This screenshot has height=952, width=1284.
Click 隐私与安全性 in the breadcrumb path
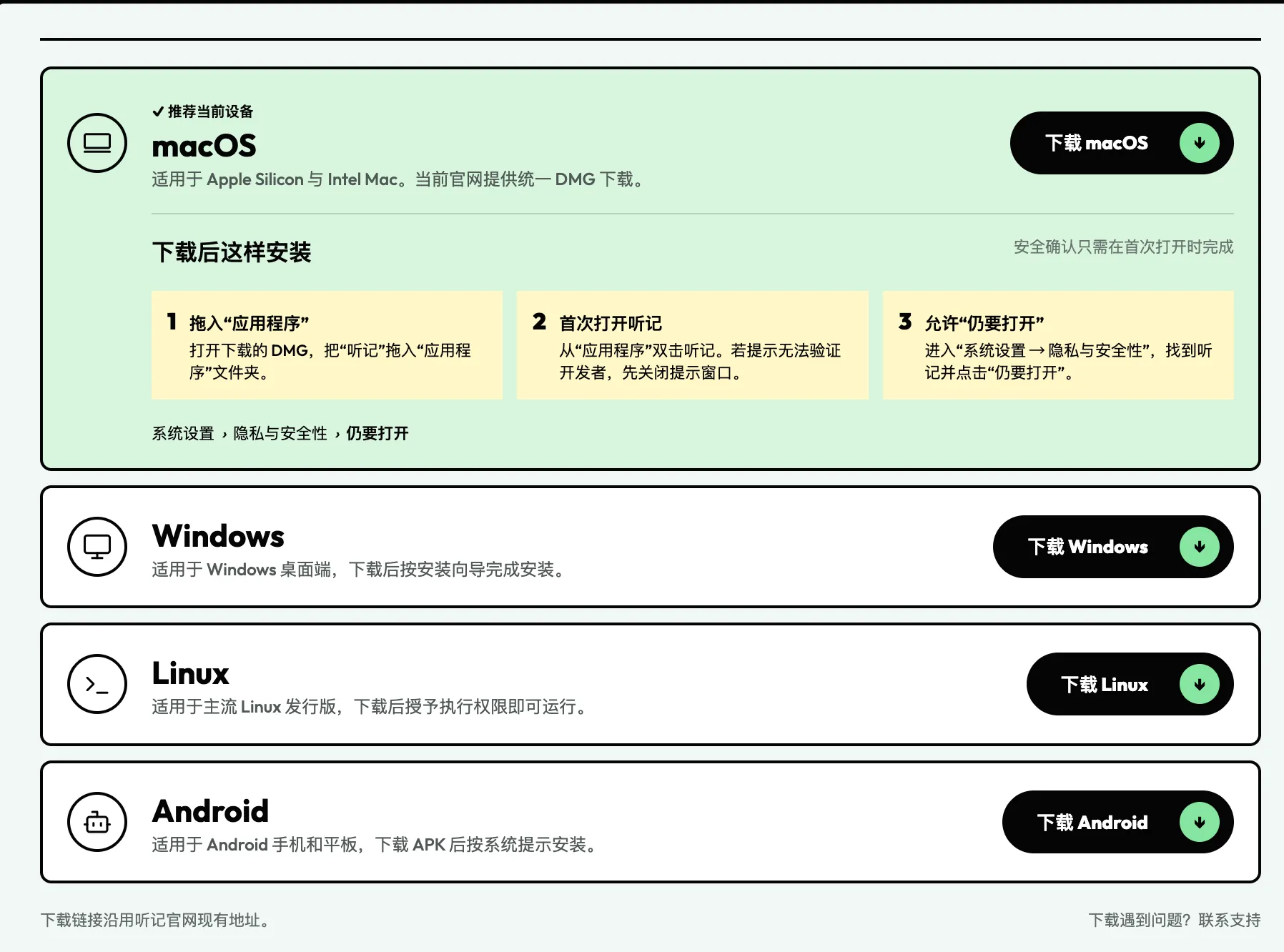click(x=280, y=433)
